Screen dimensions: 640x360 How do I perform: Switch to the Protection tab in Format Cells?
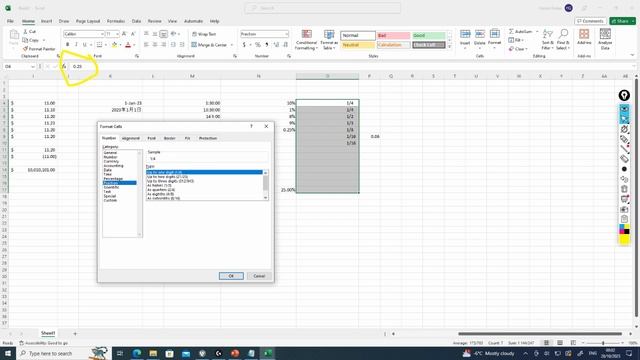point(208,138)
